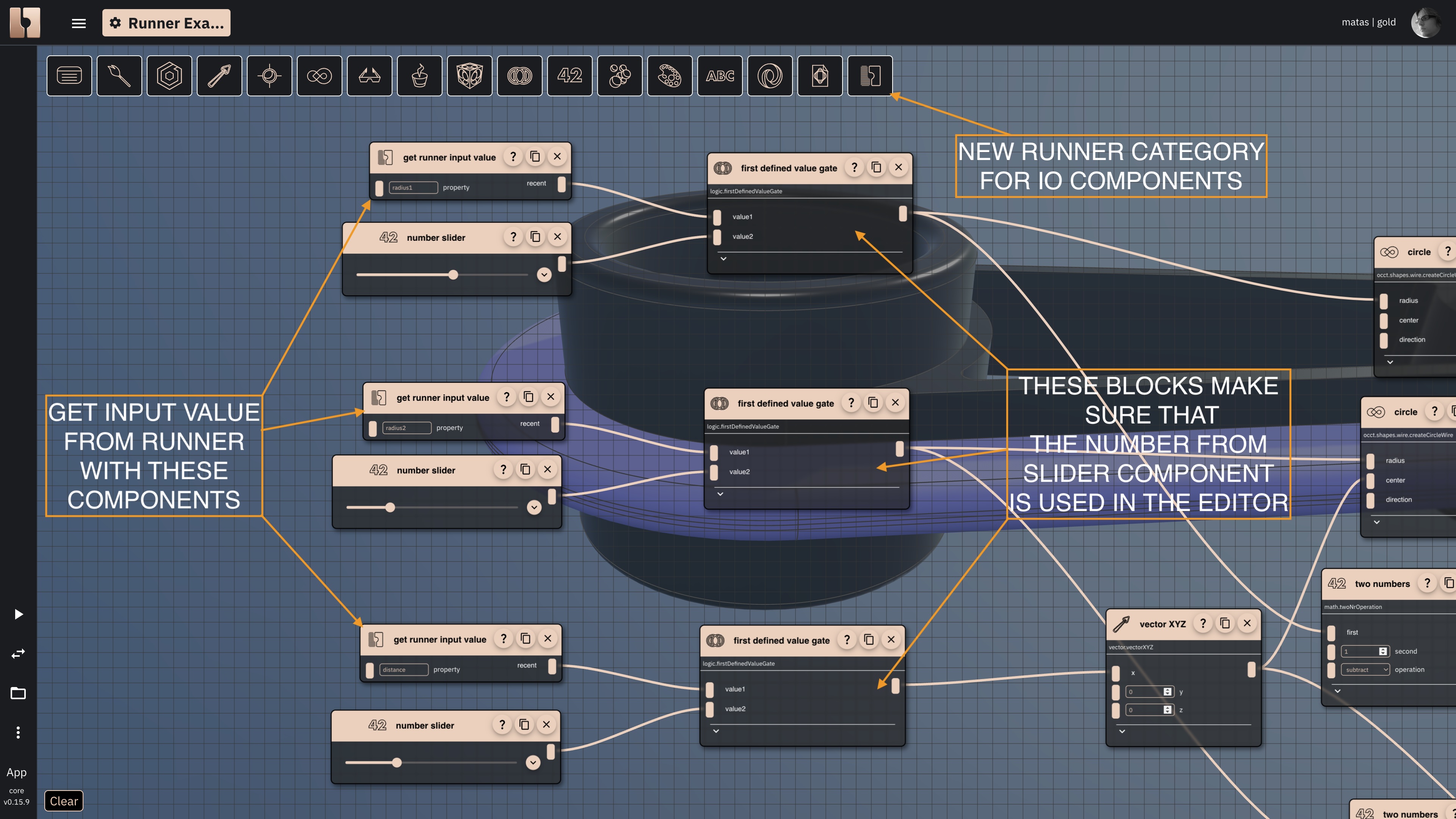Open the Runner category in the toolbar
1456x819 pixels.
(x=870, y=76)
